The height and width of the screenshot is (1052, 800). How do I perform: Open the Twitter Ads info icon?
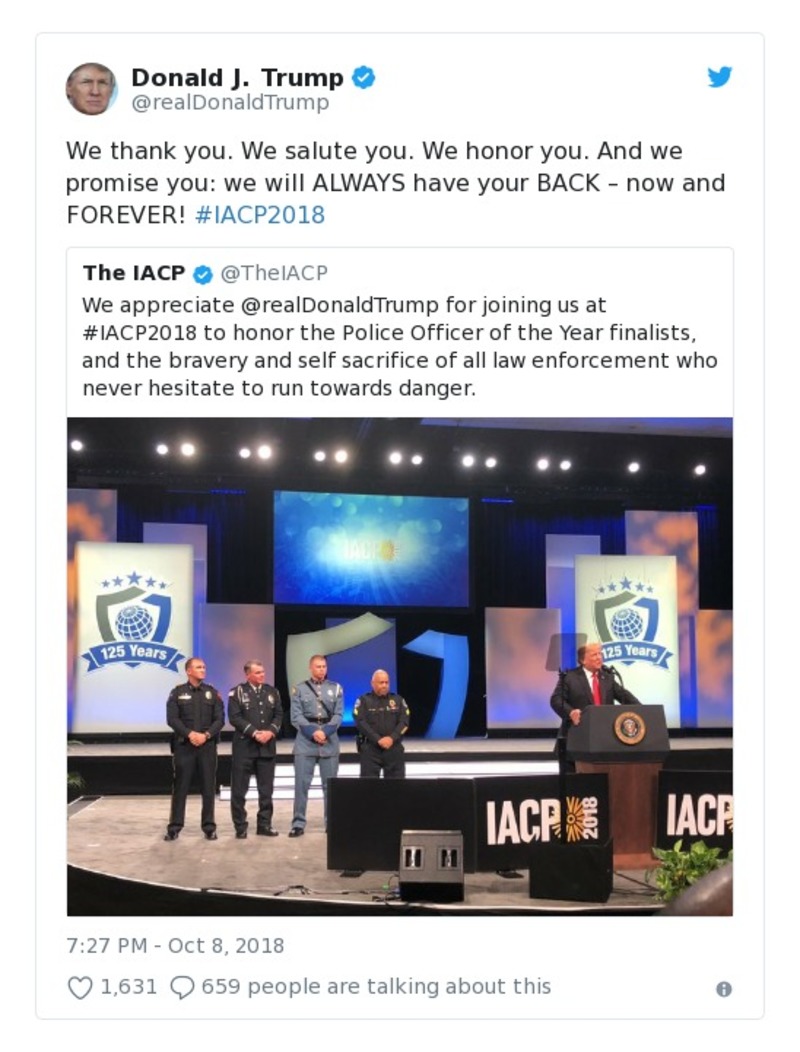click(x=723, y=989)
